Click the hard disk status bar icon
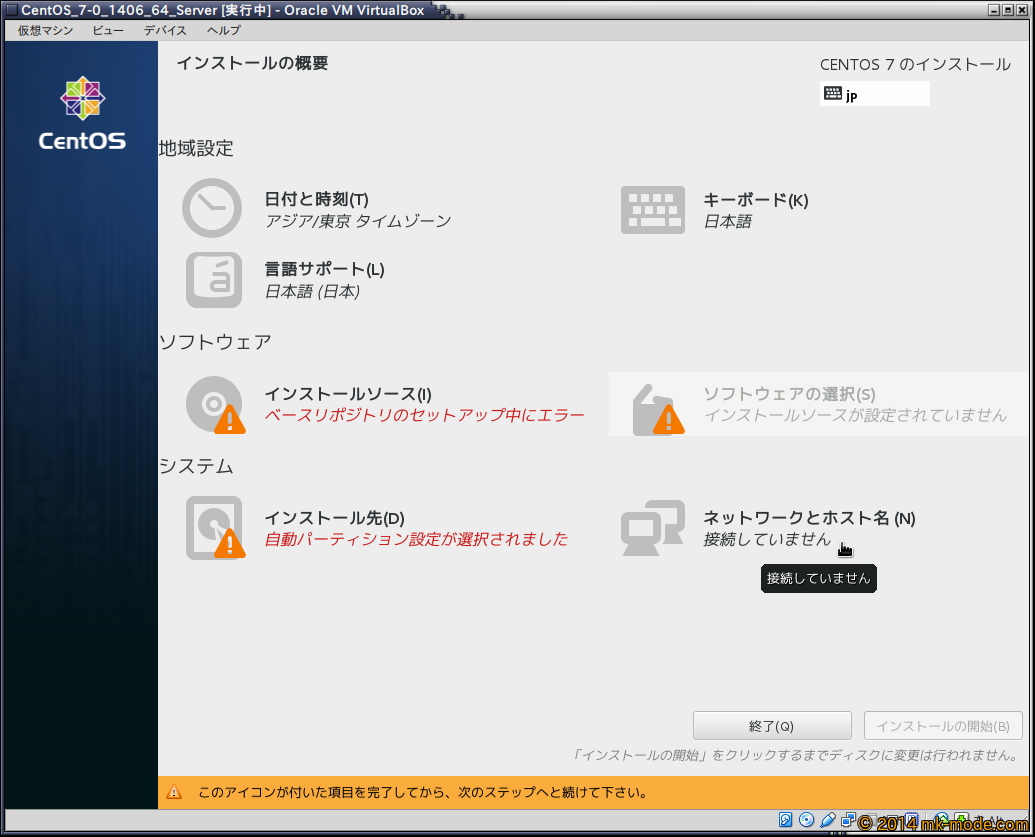The width and height of the screenshot is (1035, 837). (786, 820)
